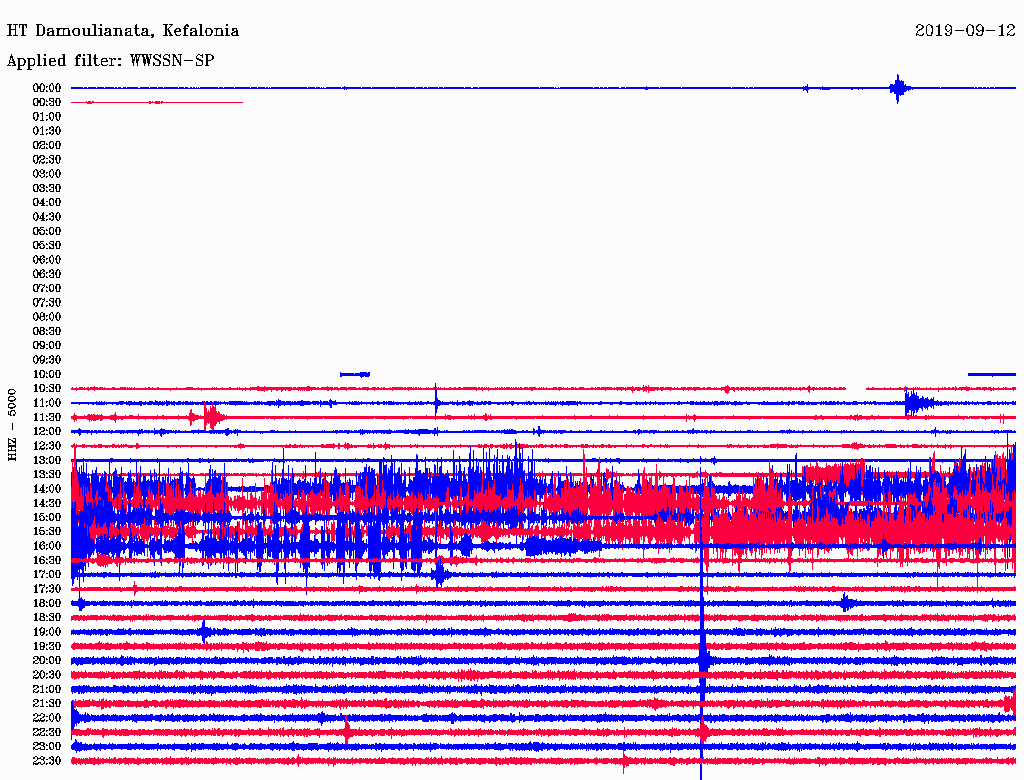Click the station title 'HT Damoulianata, Kefalonia'
1024x780 pixels.
tap(123, 31)
